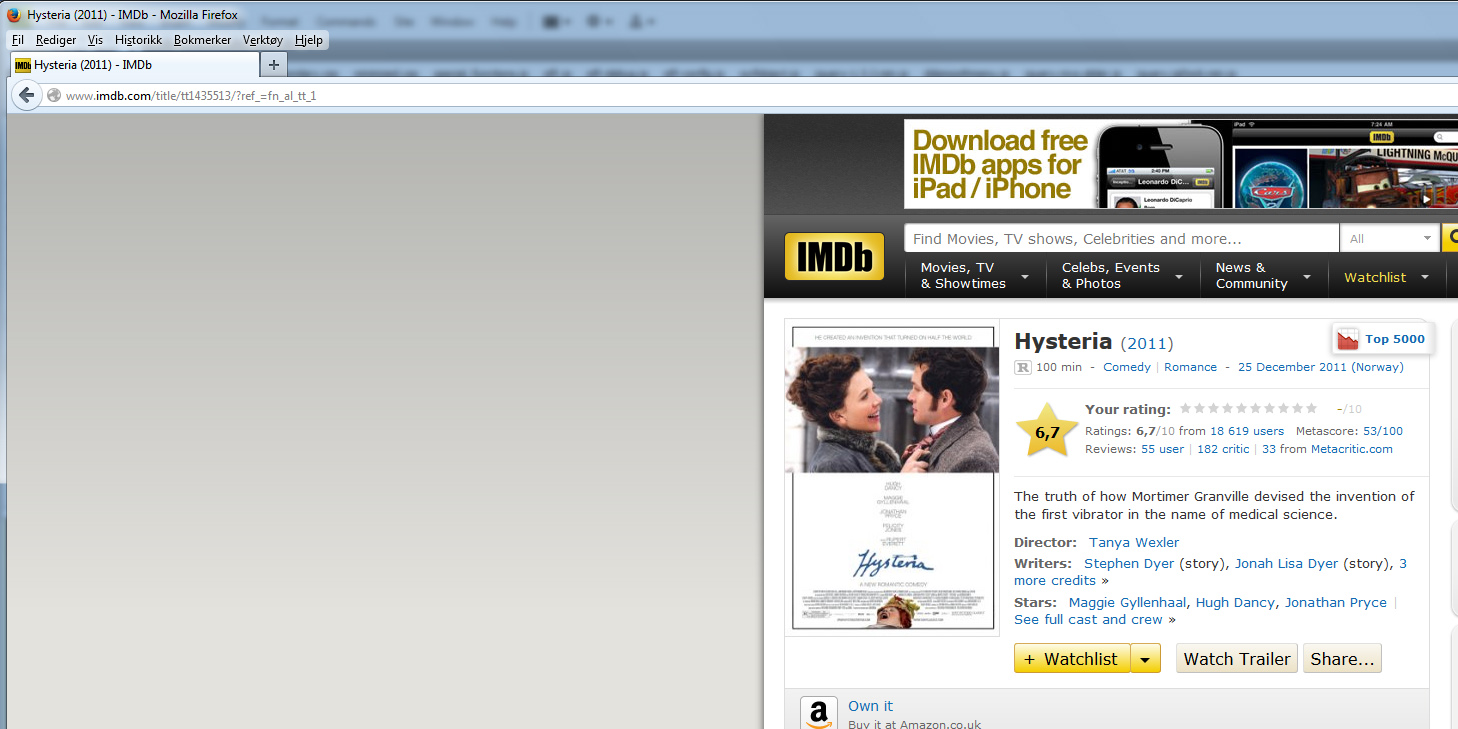
Task: Open the Hjelp menu
Action: tap(309, 40)
